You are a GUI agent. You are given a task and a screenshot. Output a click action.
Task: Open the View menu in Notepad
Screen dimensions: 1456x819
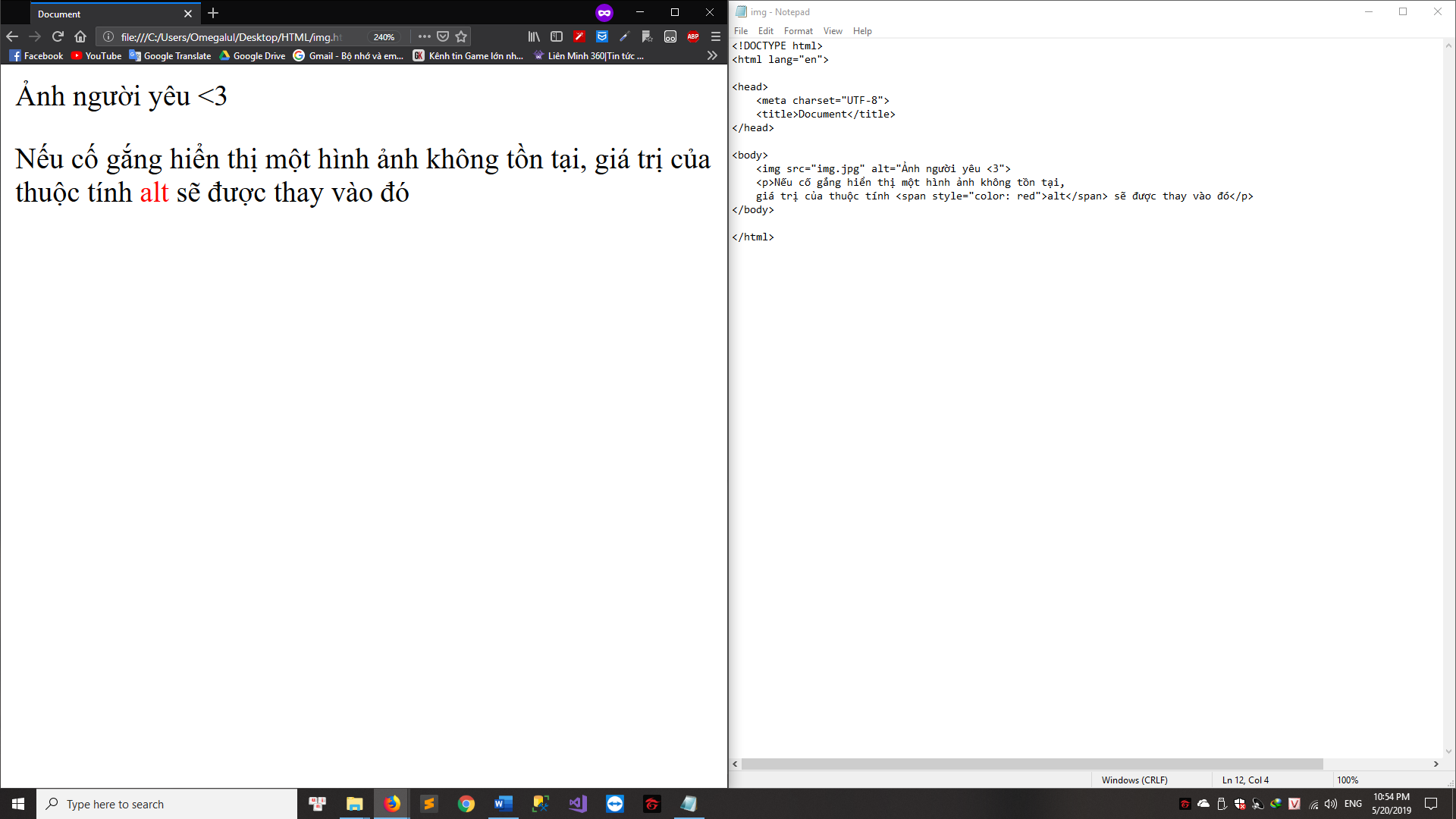(x=833, y=31)
